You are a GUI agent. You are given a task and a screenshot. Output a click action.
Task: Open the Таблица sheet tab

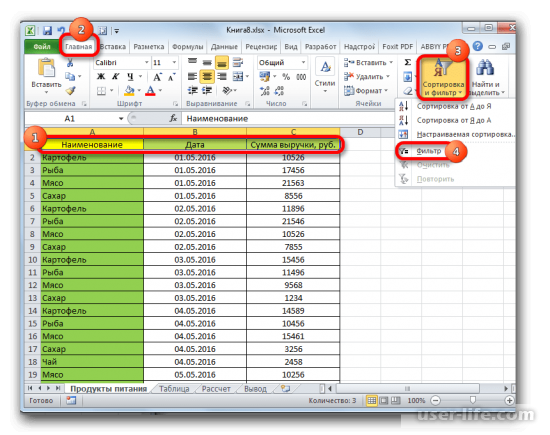click(174, 389)
